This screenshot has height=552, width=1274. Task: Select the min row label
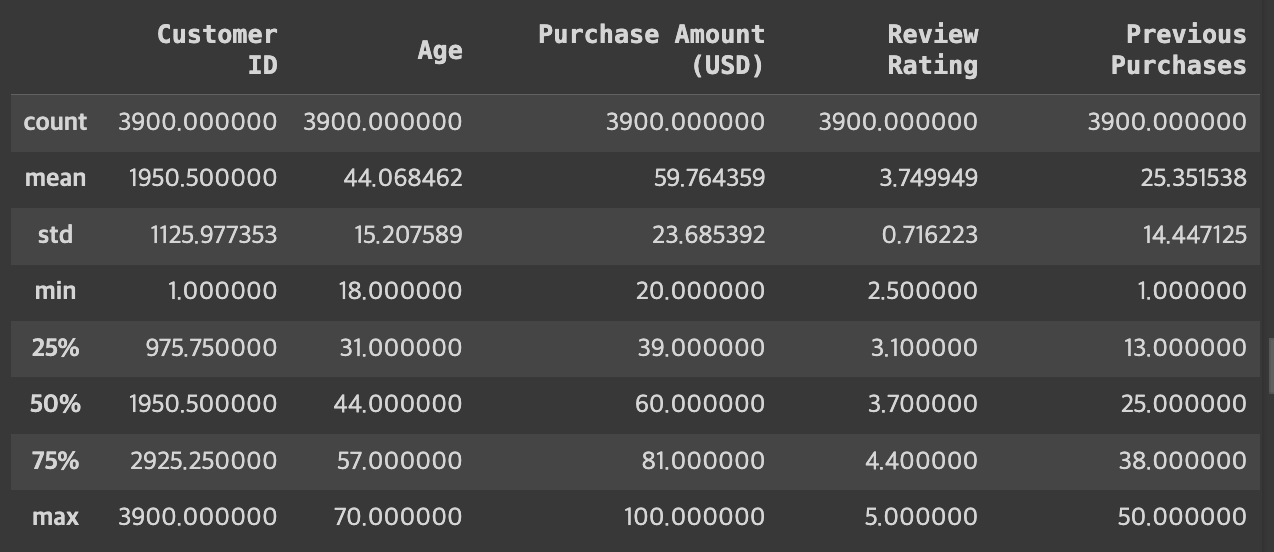[55, 291]
